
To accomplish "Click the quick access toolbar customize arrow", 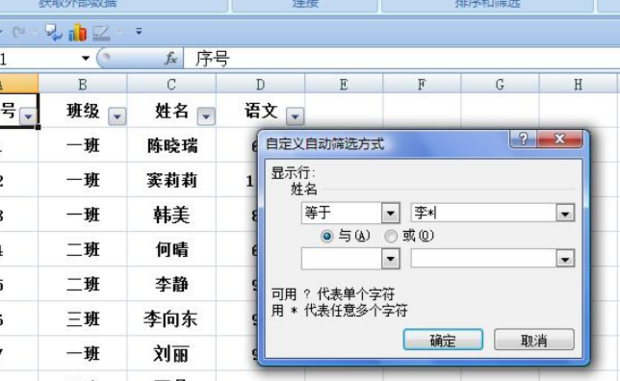I will pyautogui.click(x=139, y=31).
